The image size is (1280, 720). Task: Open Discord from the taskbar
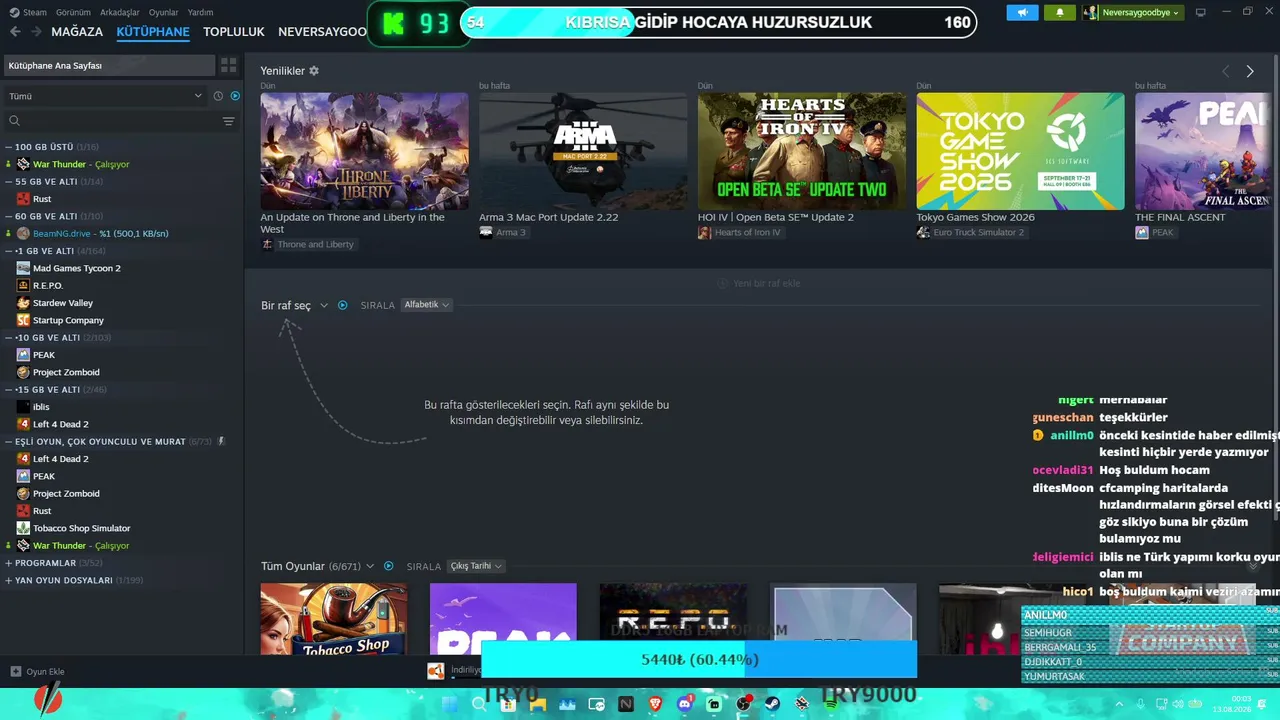pyautogui.click(x=684, y=704)
